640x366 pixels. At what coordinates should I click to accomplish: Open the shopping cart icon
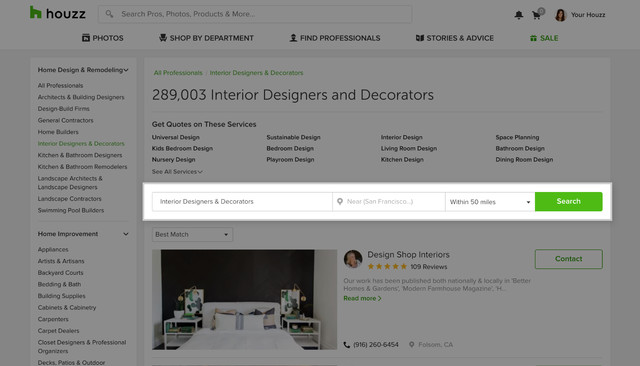point(537,16)
